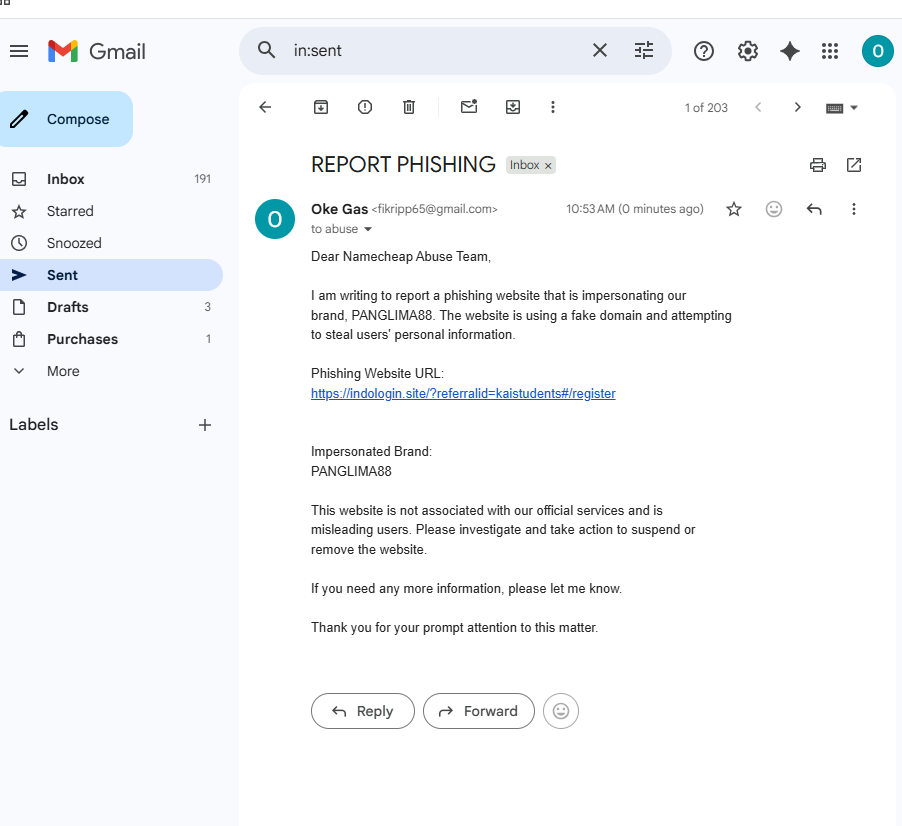Archive this email
The image size is (902, 826).
pos(321,107)
